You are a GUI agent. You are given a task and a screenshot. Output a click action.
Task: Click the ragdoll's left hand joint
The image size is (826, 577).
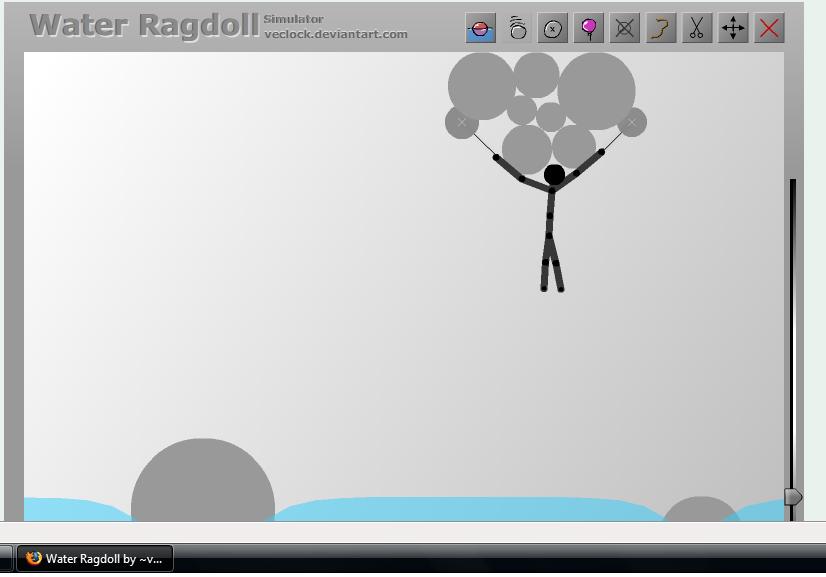click(x=496, y=157)
